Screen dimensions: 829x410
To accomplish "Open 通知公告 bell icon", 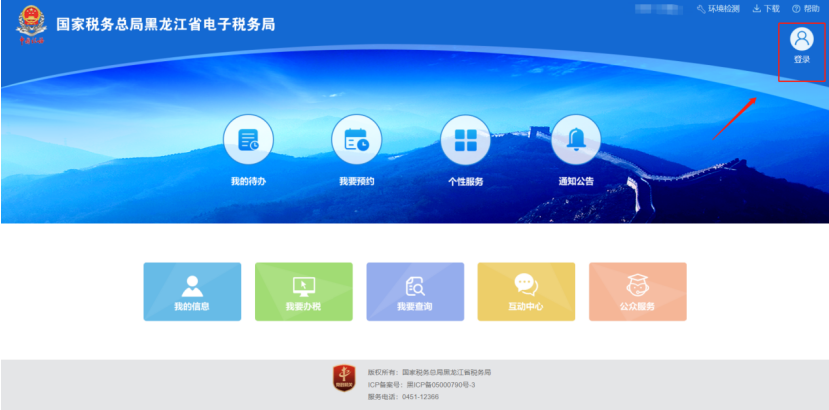I will coord(576,140).
